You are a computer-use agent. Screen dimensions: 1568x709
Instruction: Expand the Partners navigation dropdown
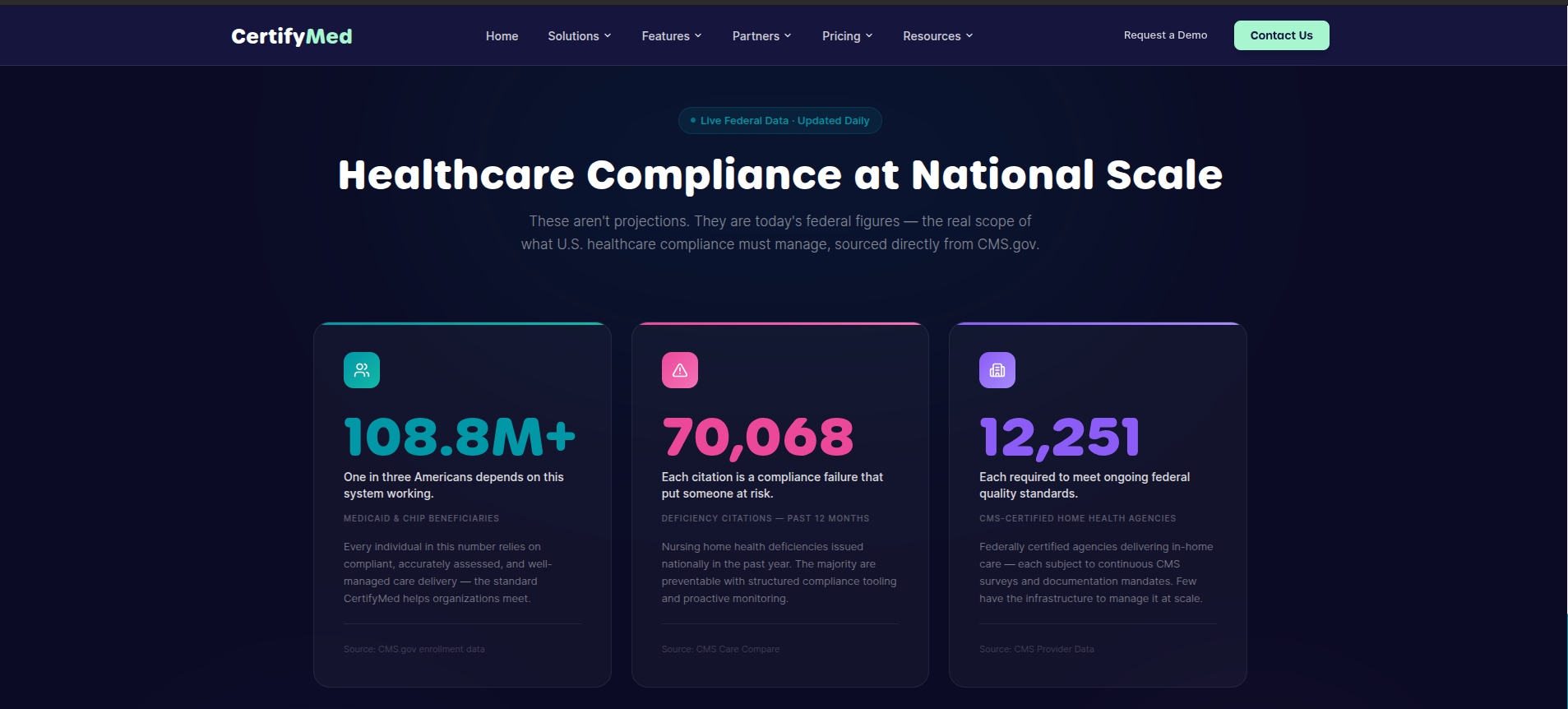[x=762, y=36]
